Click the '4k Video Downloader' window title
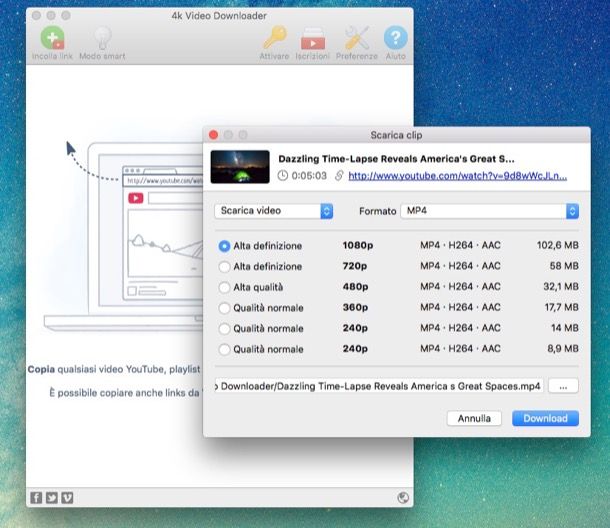 click(x=219, y=16)
